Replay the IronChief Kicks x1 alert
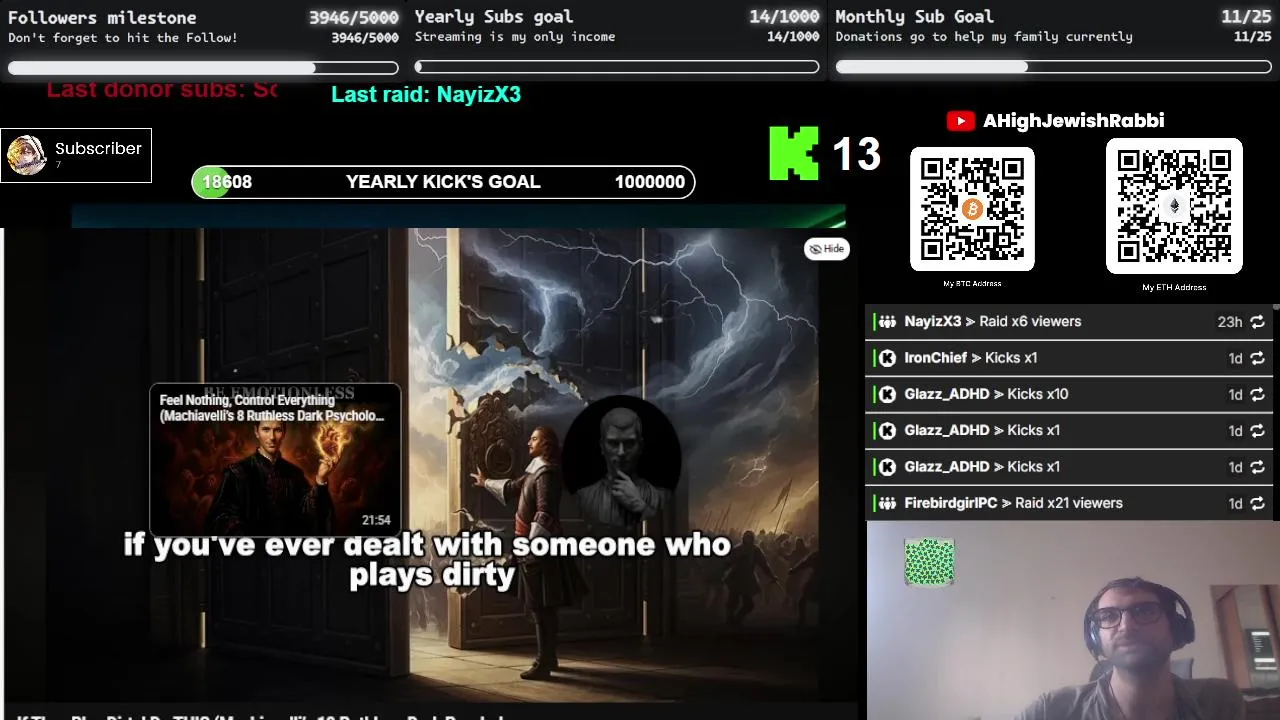Viewport: 1280px width, 720px height. 1257,358
